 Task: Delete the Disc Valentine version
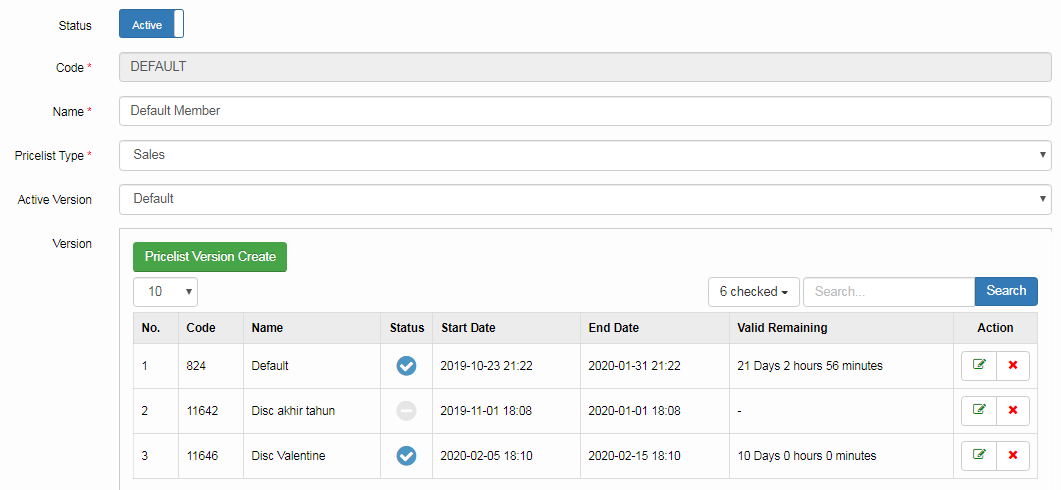click(1012, 456)
